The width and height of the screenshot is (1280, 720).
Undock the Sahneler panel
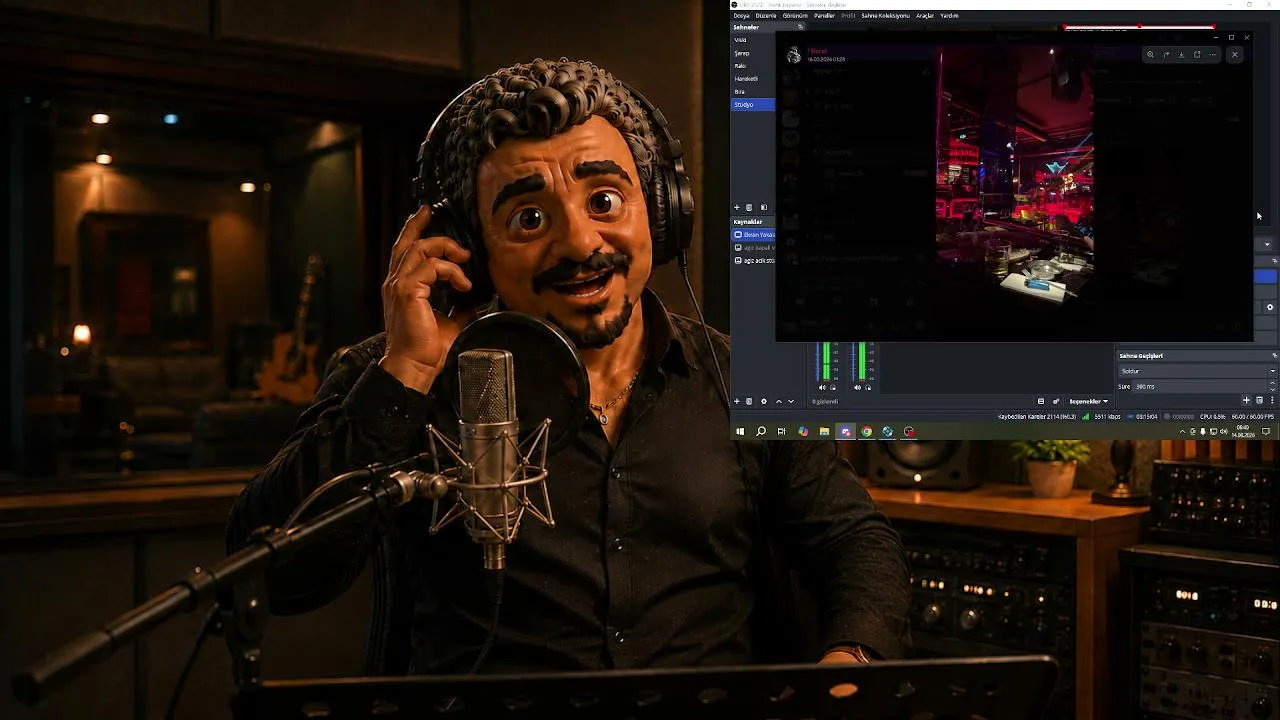tap(800, 27)
